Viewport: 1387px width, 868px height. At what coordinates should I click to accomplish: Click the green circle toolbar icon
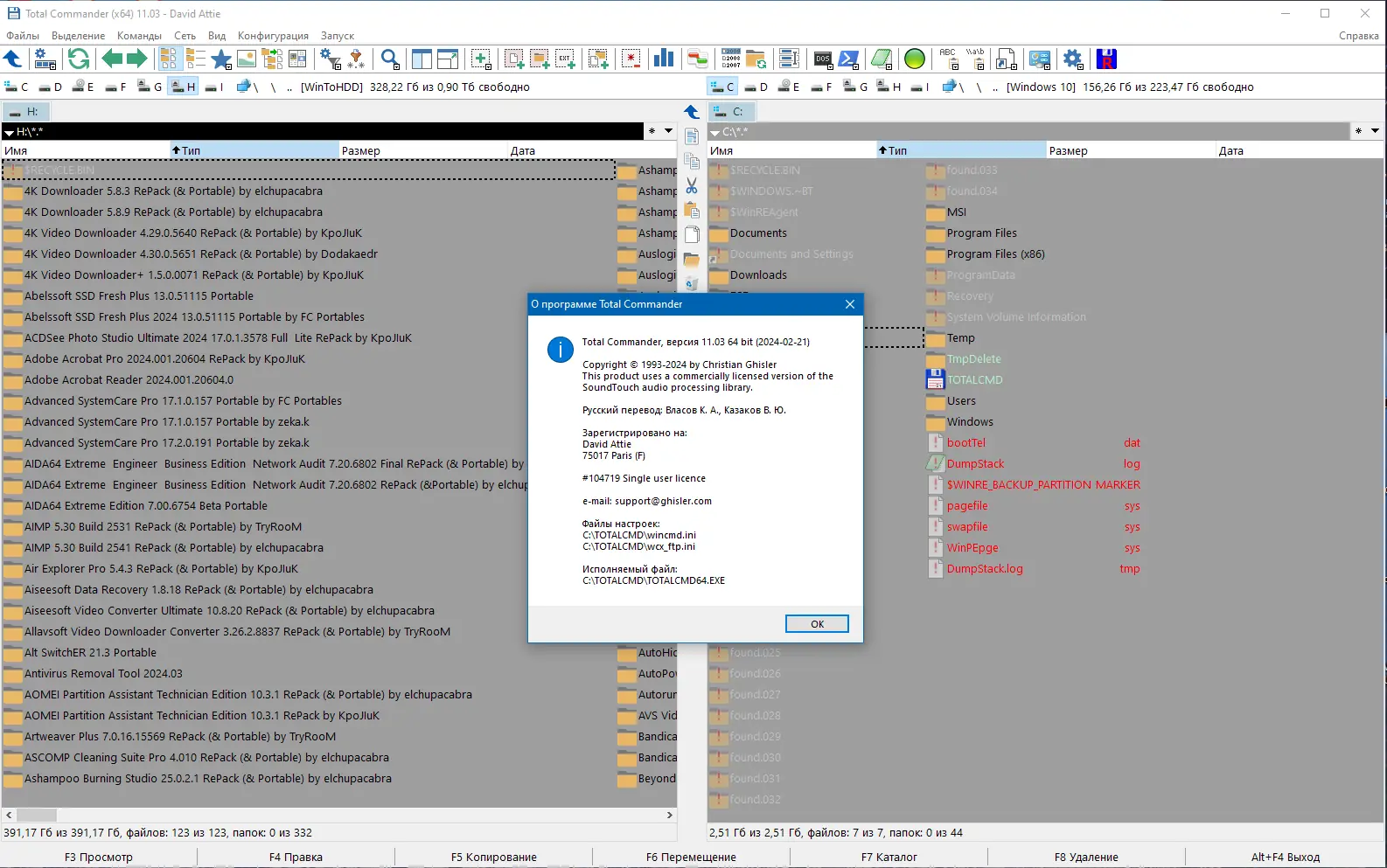[915, 59]
